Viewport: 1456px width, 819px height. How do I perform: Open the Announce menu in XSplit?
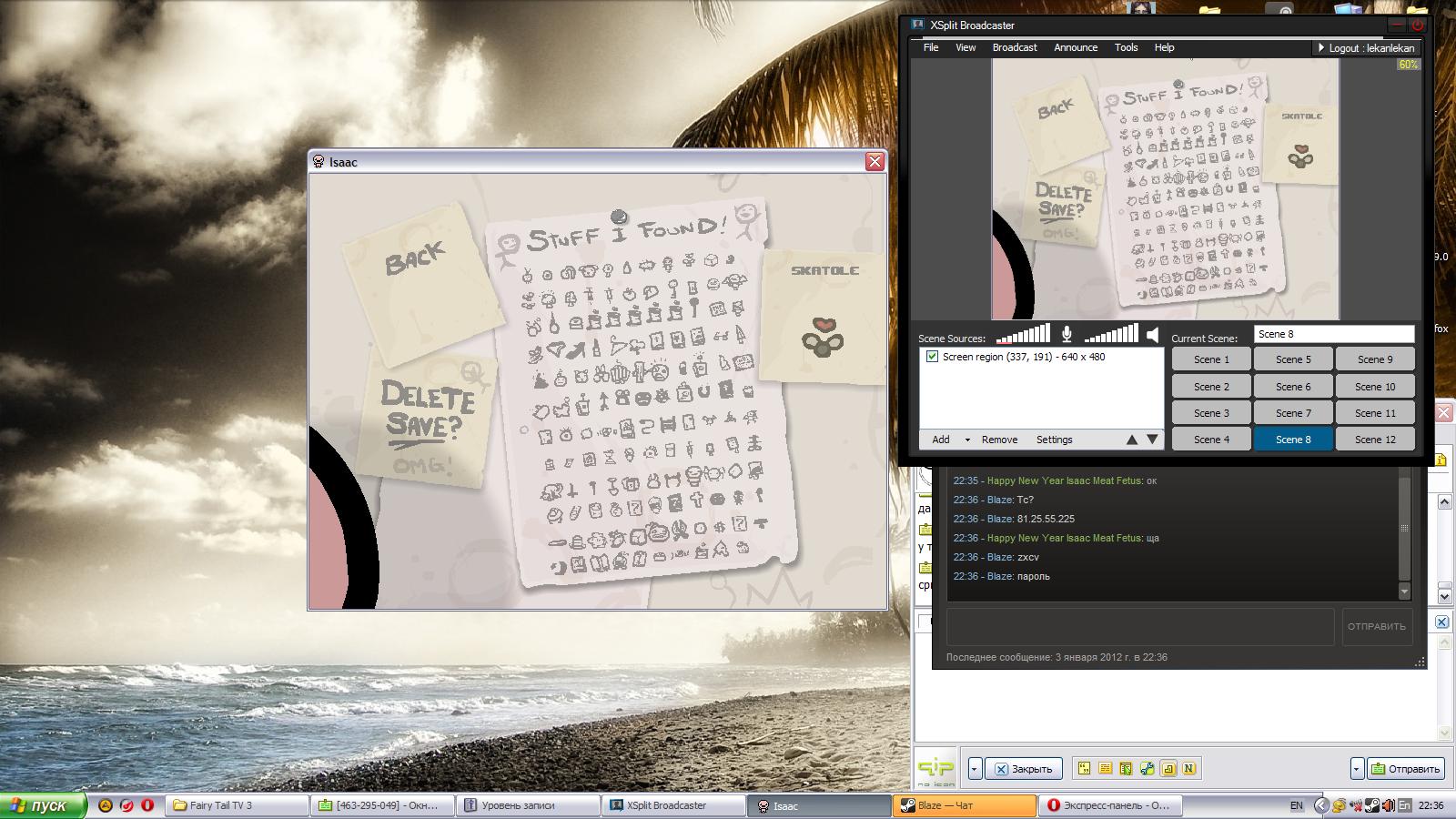point(1076,47)
